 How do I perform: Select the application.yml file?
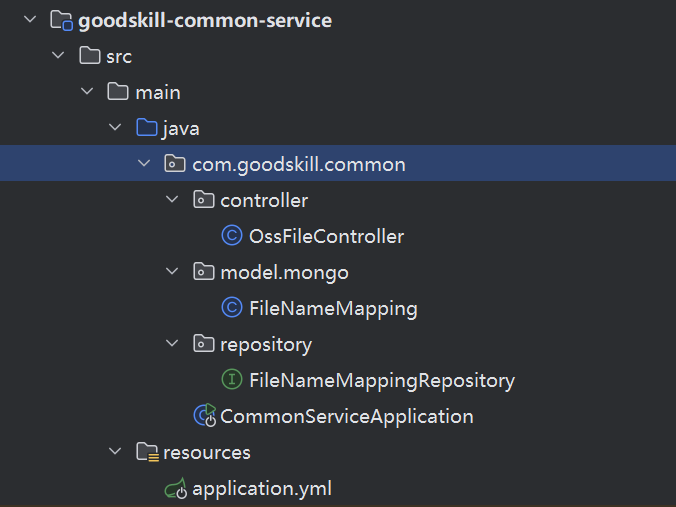pos(261,489)
